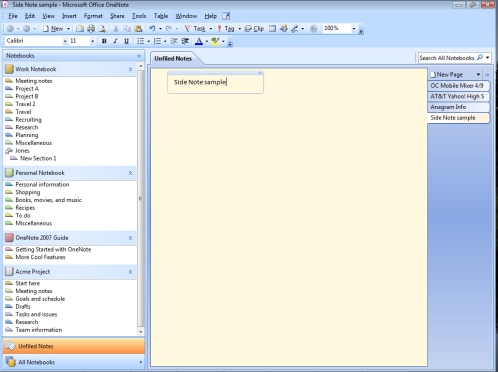Screen dimensions: 498x372
Task: Collapse the OneNote 2007 Guide notebook
Action: (130, 238)
